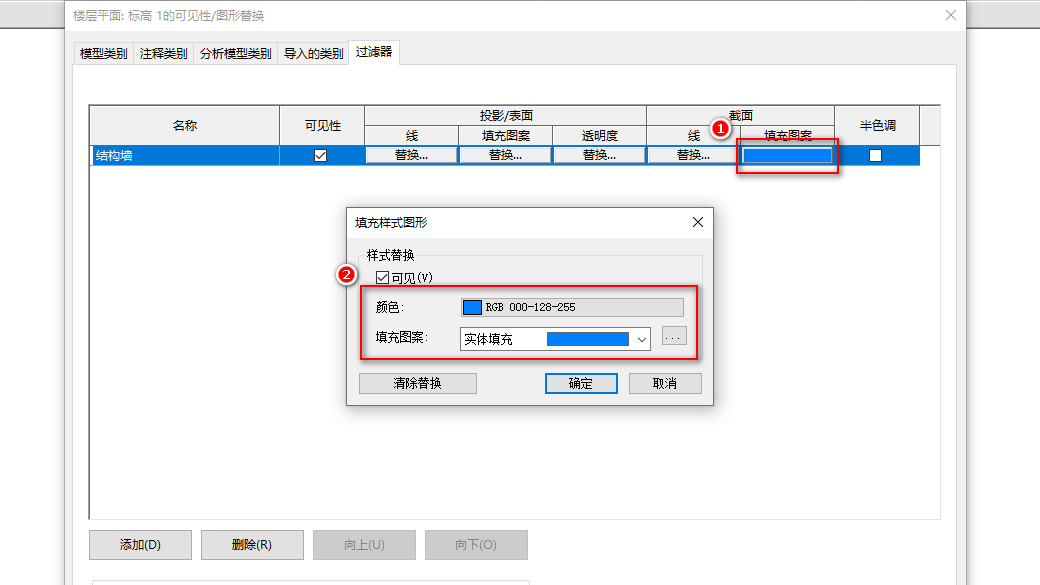The height and width of the screenshot is (585, 1040).
Task: Click the ... browse button beside 填充图案
Action: (x=672, y=337)
